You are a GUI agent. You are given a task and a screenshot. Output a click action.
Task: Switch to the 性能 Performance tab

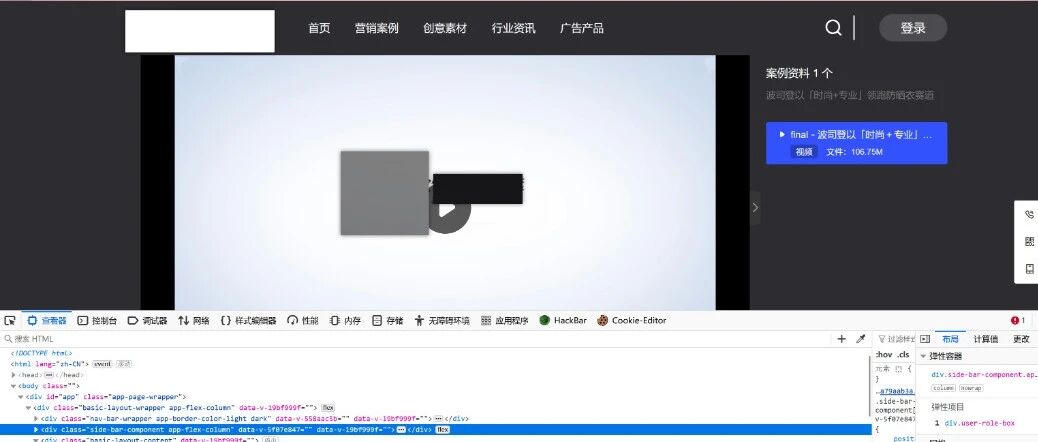[x=303, y=320]
